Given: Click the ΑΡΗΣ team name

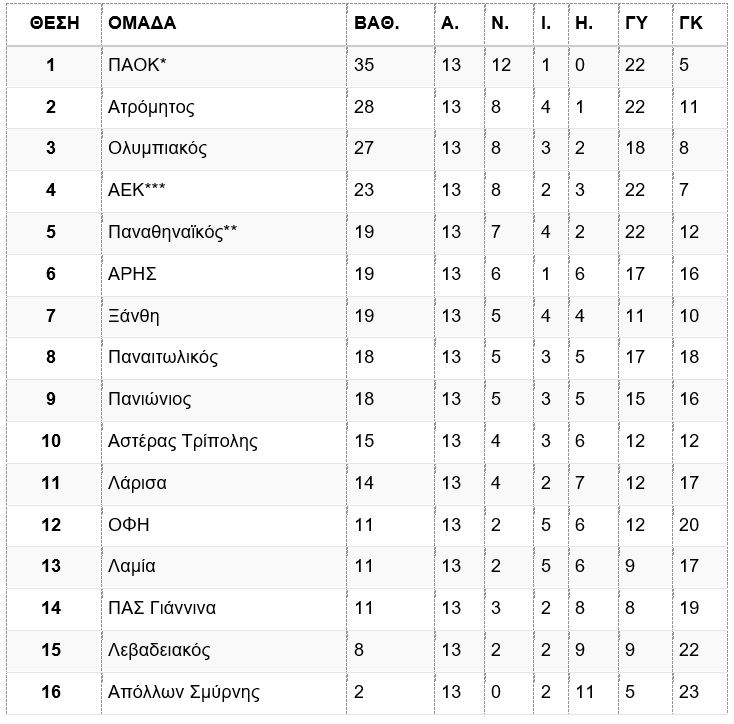Looking at the screenshot, I should pyautogui.click(x=132, y=274).
